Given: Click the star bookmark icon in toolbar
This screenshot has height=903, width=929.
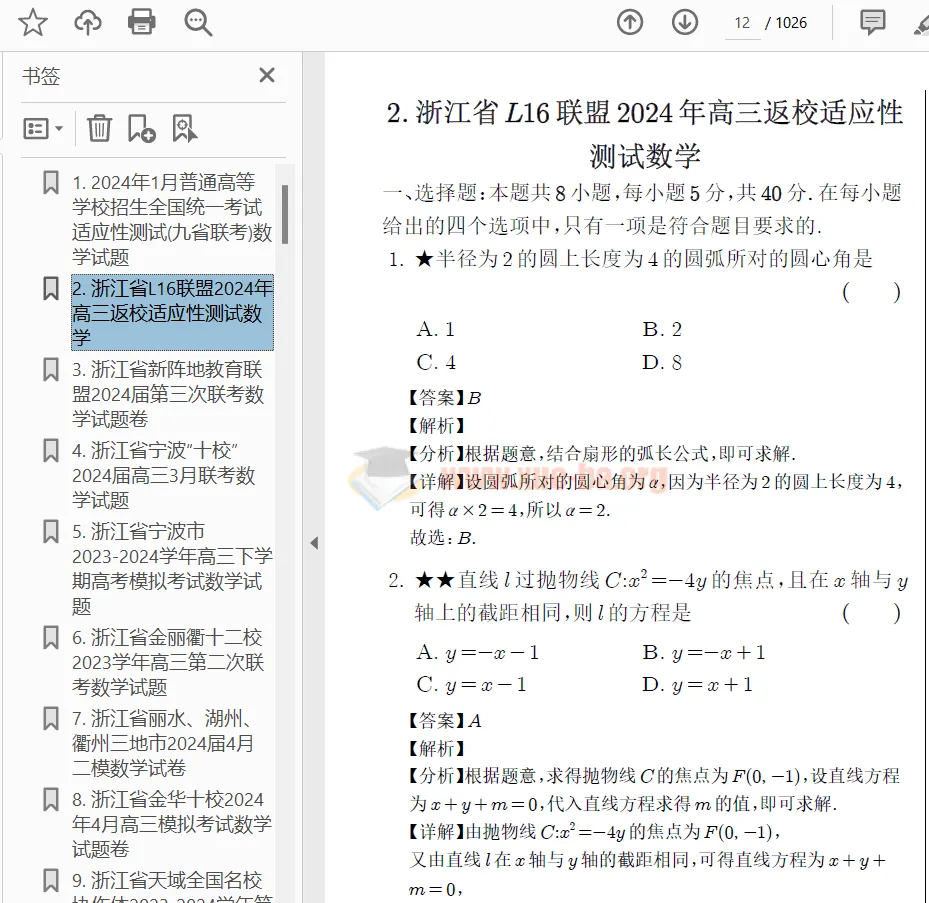Looking at the screenshot, I should [33, 22].
